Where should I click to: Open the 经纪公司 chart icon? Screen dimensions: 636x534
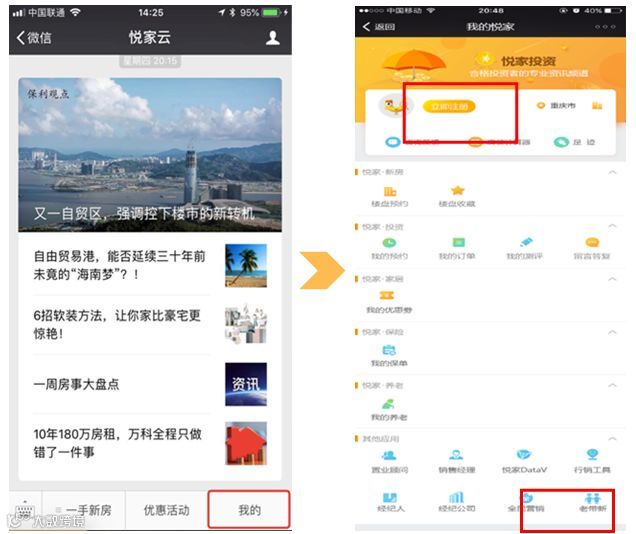tap(457, 497)
